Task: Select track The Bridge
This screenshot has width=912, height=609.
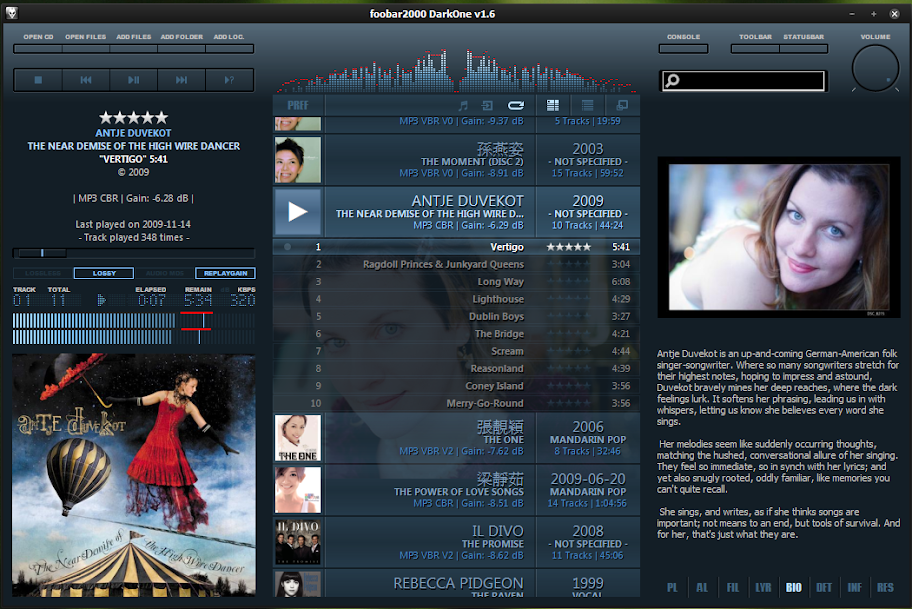Action: 457,334
